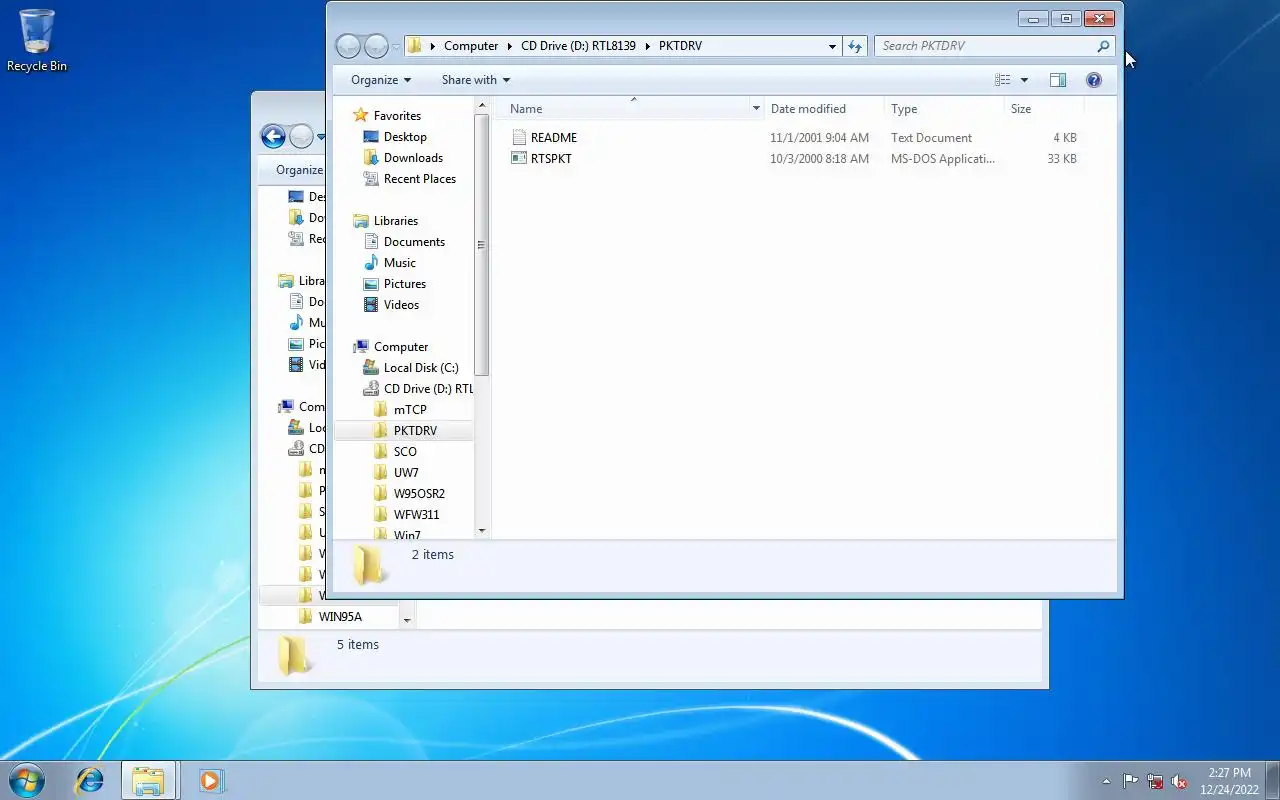Click the CD Drive (D:) RTL8139 breadcrumb
Viewport: 1280px width, 800px height.
coord(578,46)
